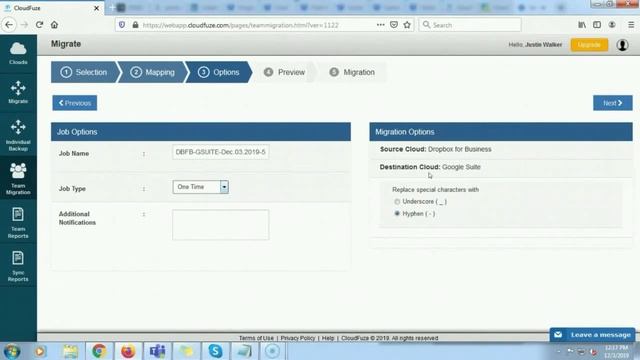
Task: Launch Chrome from the taskbar
Action: 99,351
